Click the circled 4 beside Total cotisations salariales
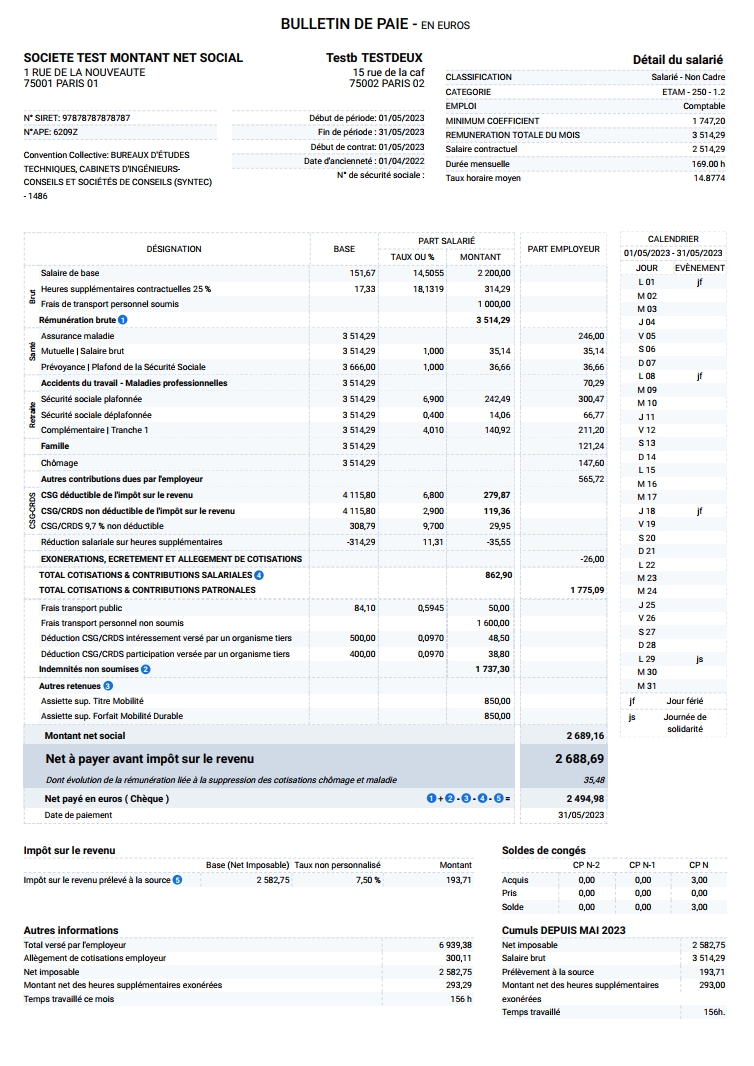 point(259,576)
